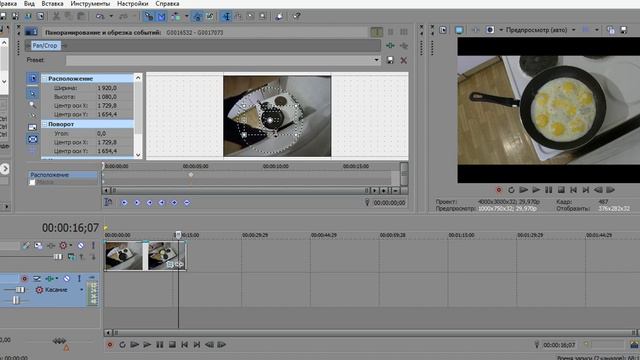Arm the audio track for recording
Viewport: 640px width, 360px height.
click(24, 278)
